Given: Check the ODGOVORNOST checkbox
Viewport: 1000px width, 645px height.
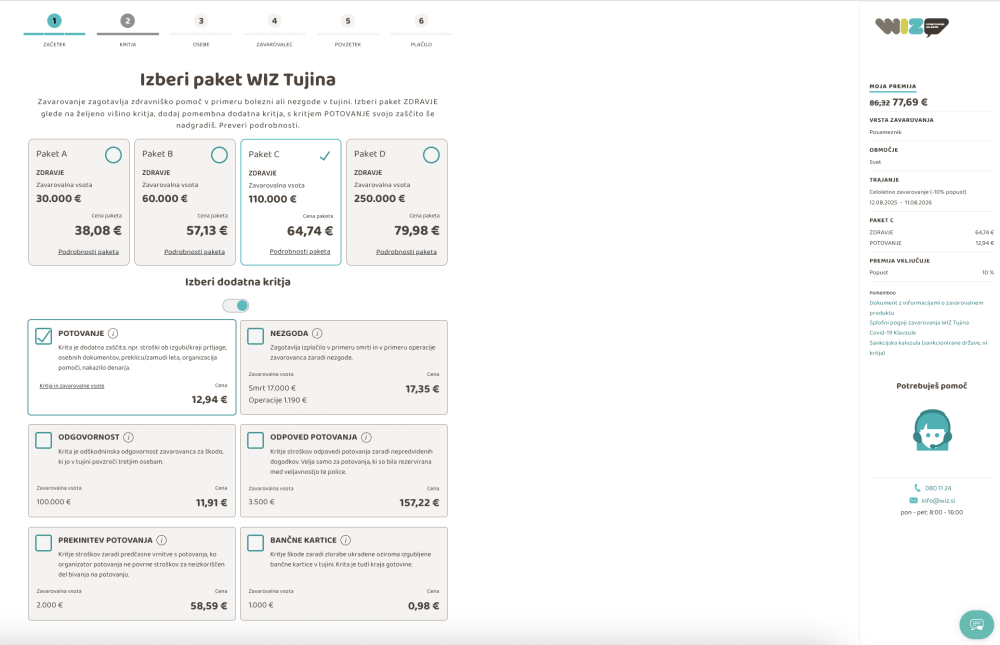Looking at the screenshot, I should click(x=43, y=440).
